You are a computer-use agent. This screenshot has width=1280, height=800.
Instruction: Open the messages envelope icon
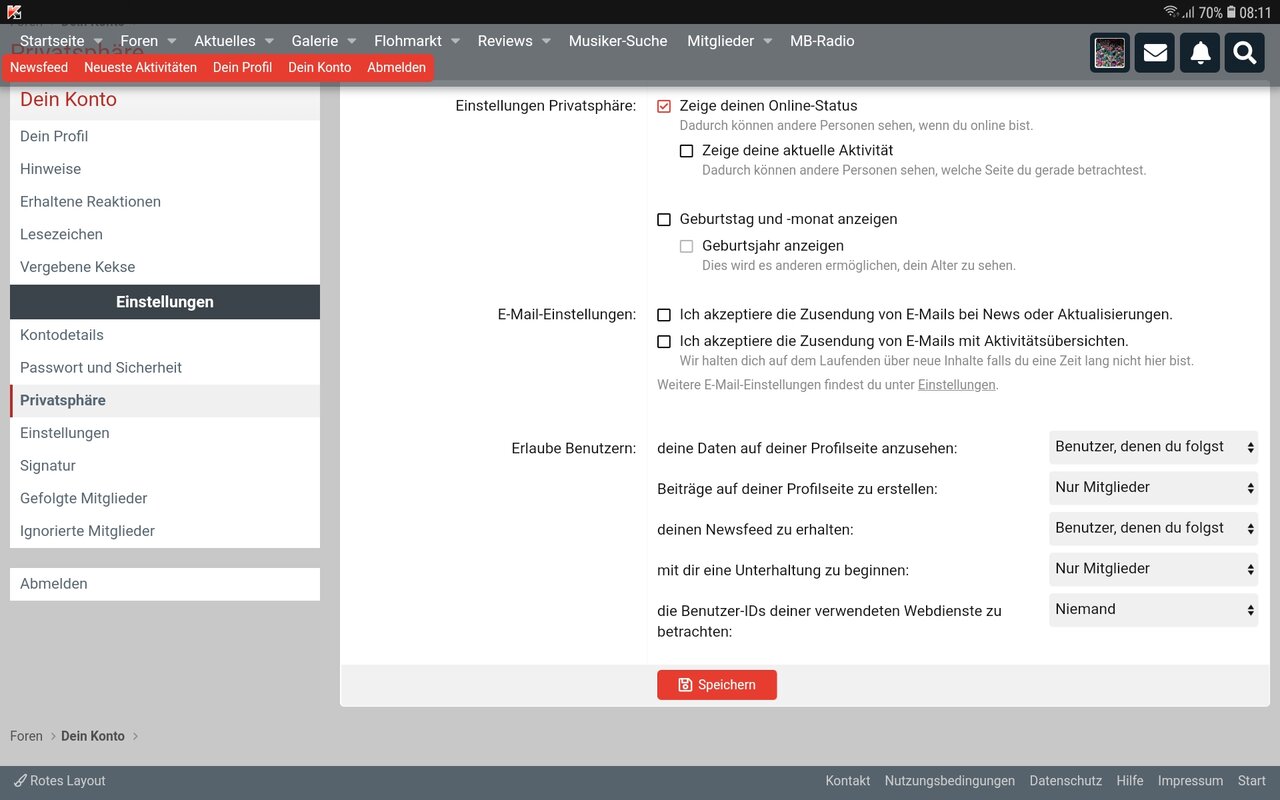click(x=1155, y=53)
